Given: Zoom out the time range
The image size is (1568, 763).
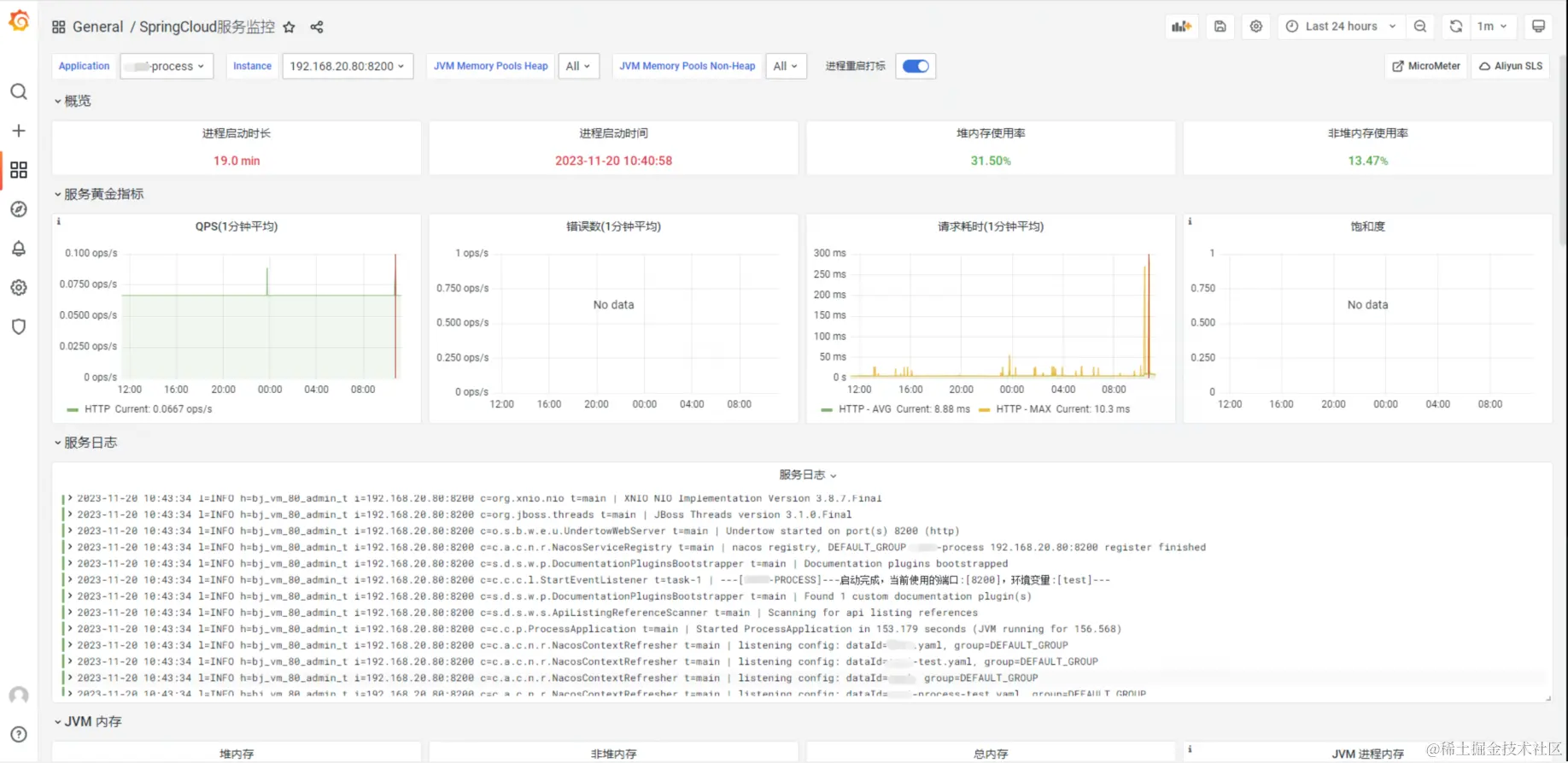Looking at the screenshot, I should (1420, 26).
